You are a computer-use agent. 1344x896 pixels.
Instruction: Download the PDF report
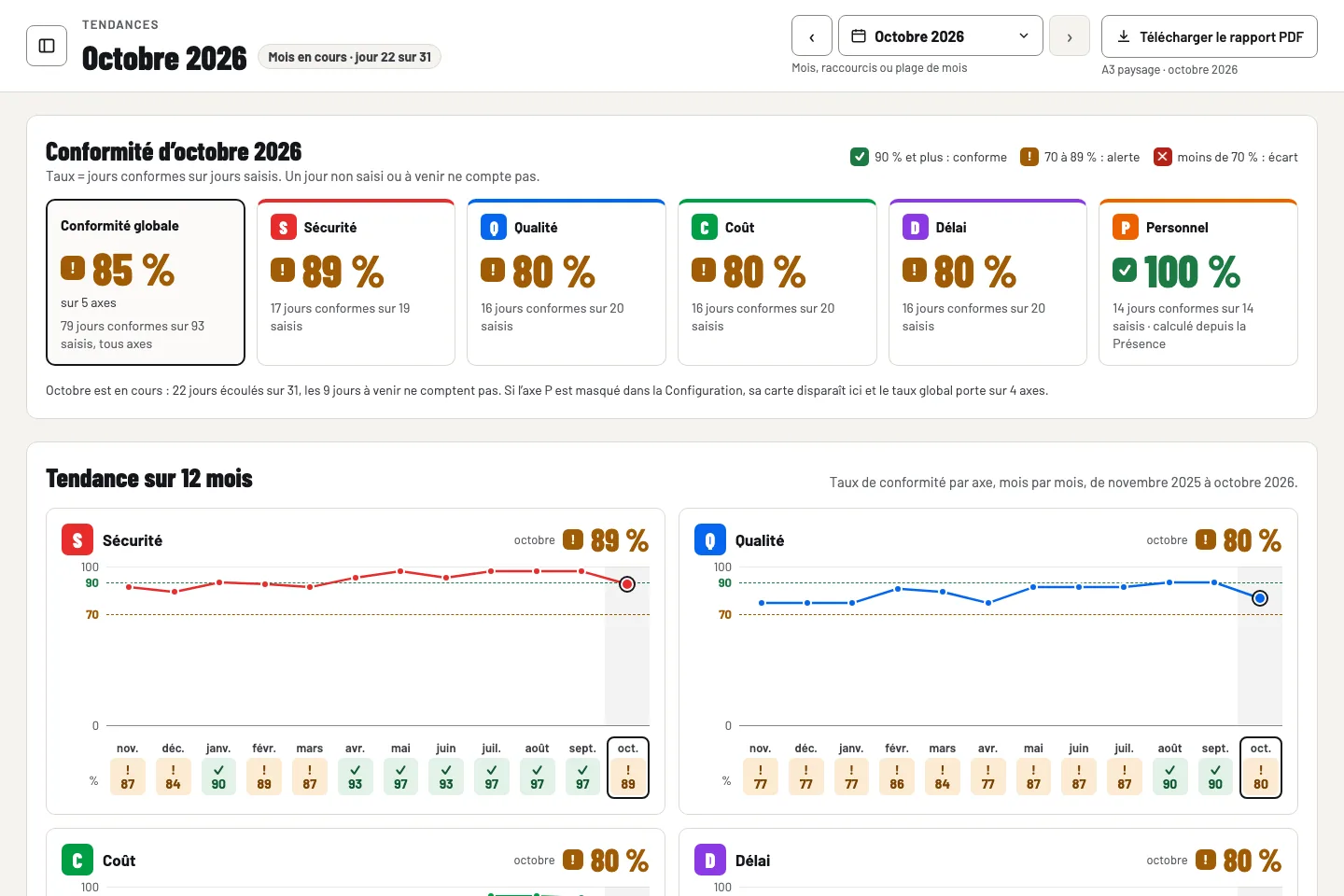1210,36
